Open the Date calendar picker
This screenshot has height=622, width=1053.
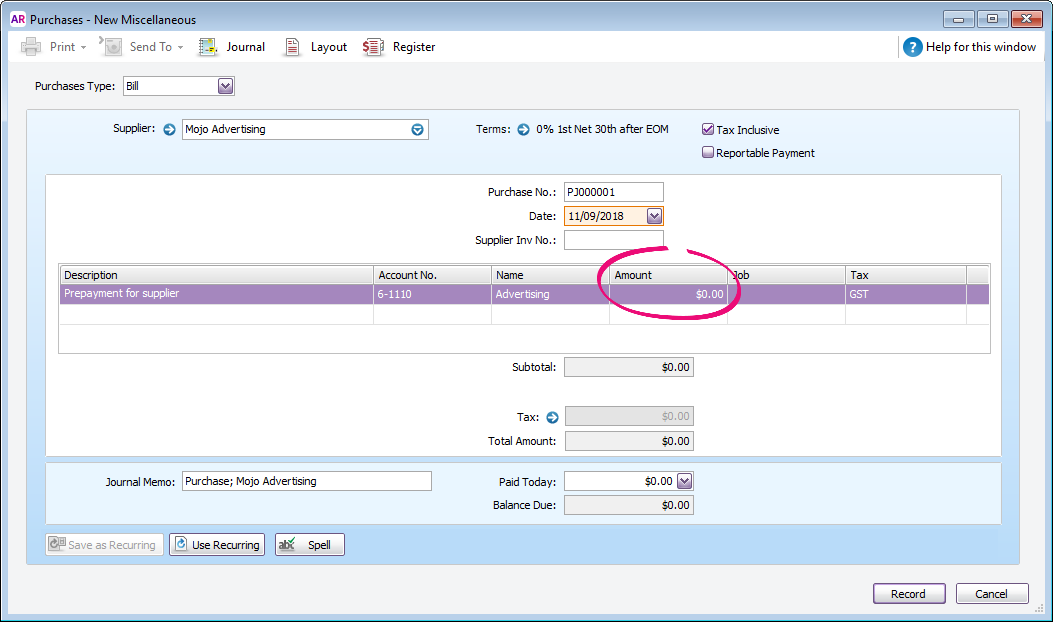655,215
